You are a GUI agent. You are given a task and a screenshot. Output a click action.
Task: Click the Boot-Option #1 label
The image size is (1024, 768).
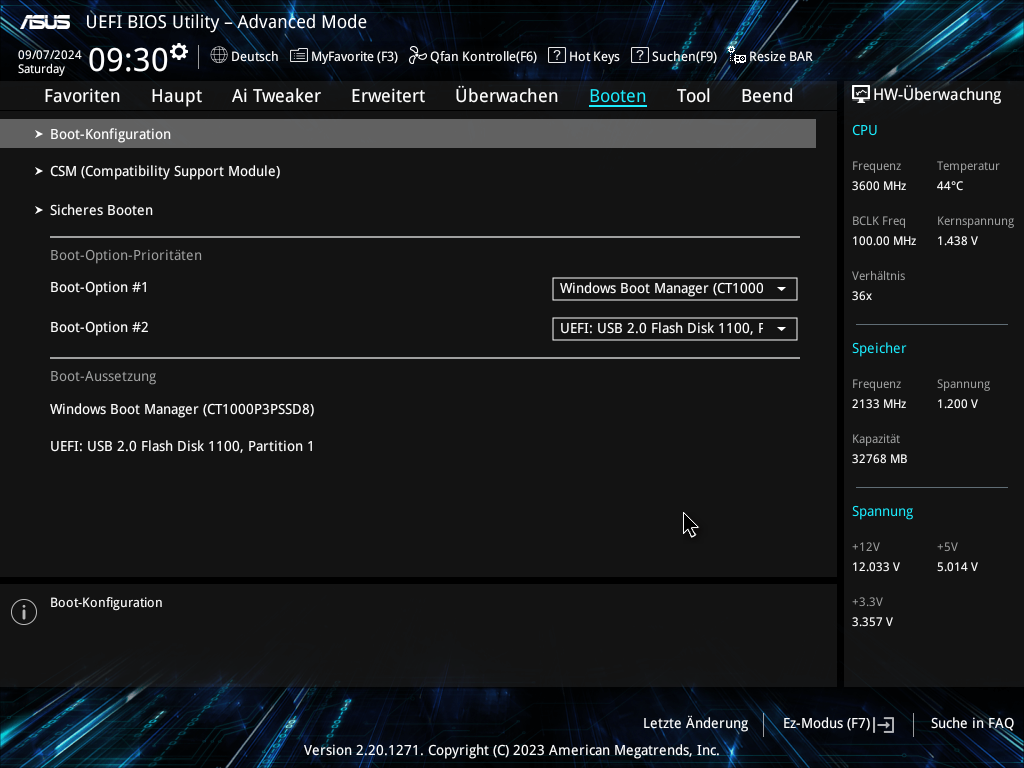pos(99,287)
